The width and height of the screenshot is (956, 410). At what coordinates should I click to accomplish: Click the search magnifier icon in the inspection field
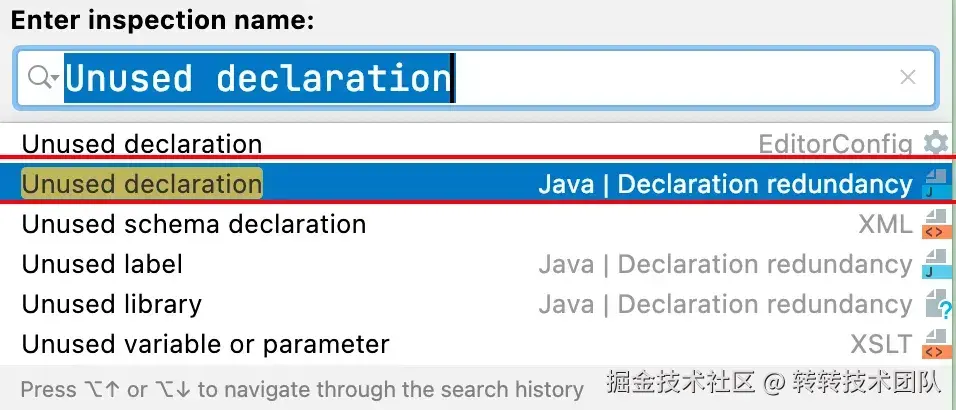click(x=40, y=77)
